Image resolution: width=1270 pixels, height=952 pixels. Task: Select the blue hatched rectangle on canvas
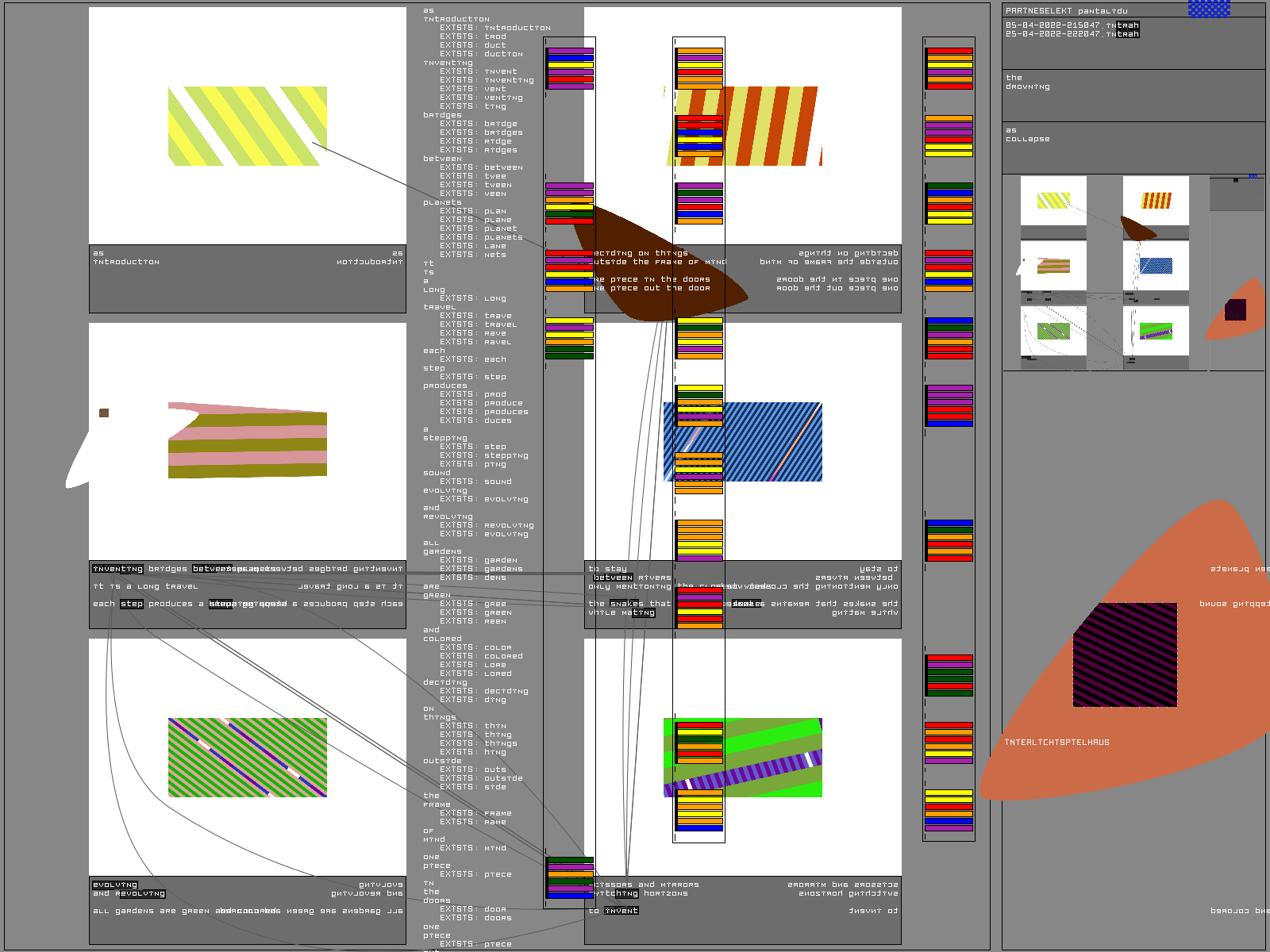pyautogui.click(x=743, y=442)
